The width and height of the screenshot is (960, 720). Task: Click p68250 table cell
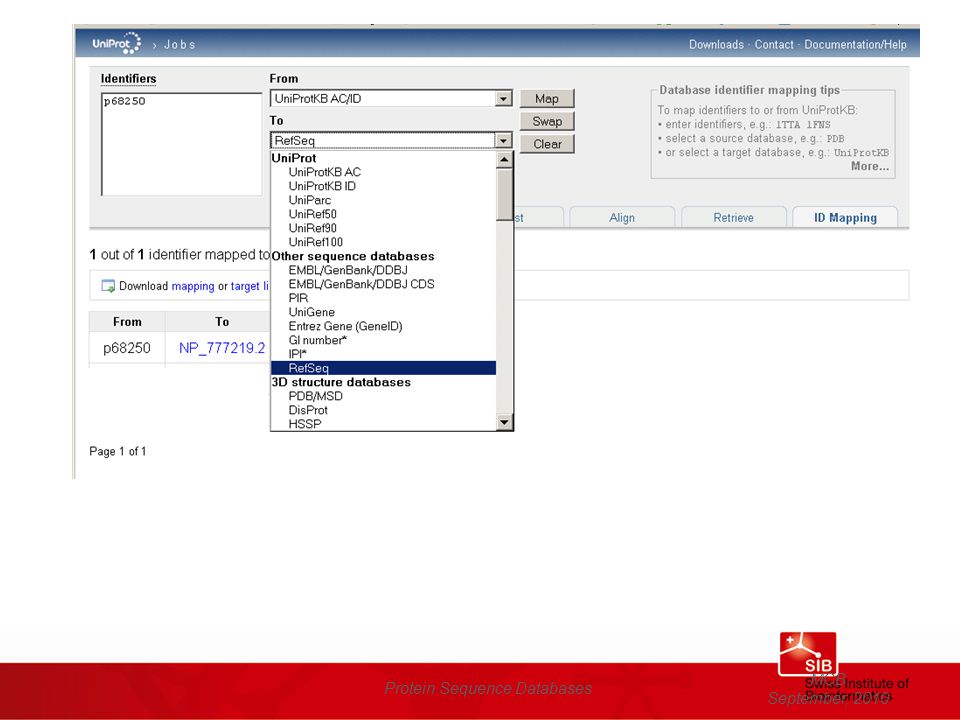click(127, 348)
